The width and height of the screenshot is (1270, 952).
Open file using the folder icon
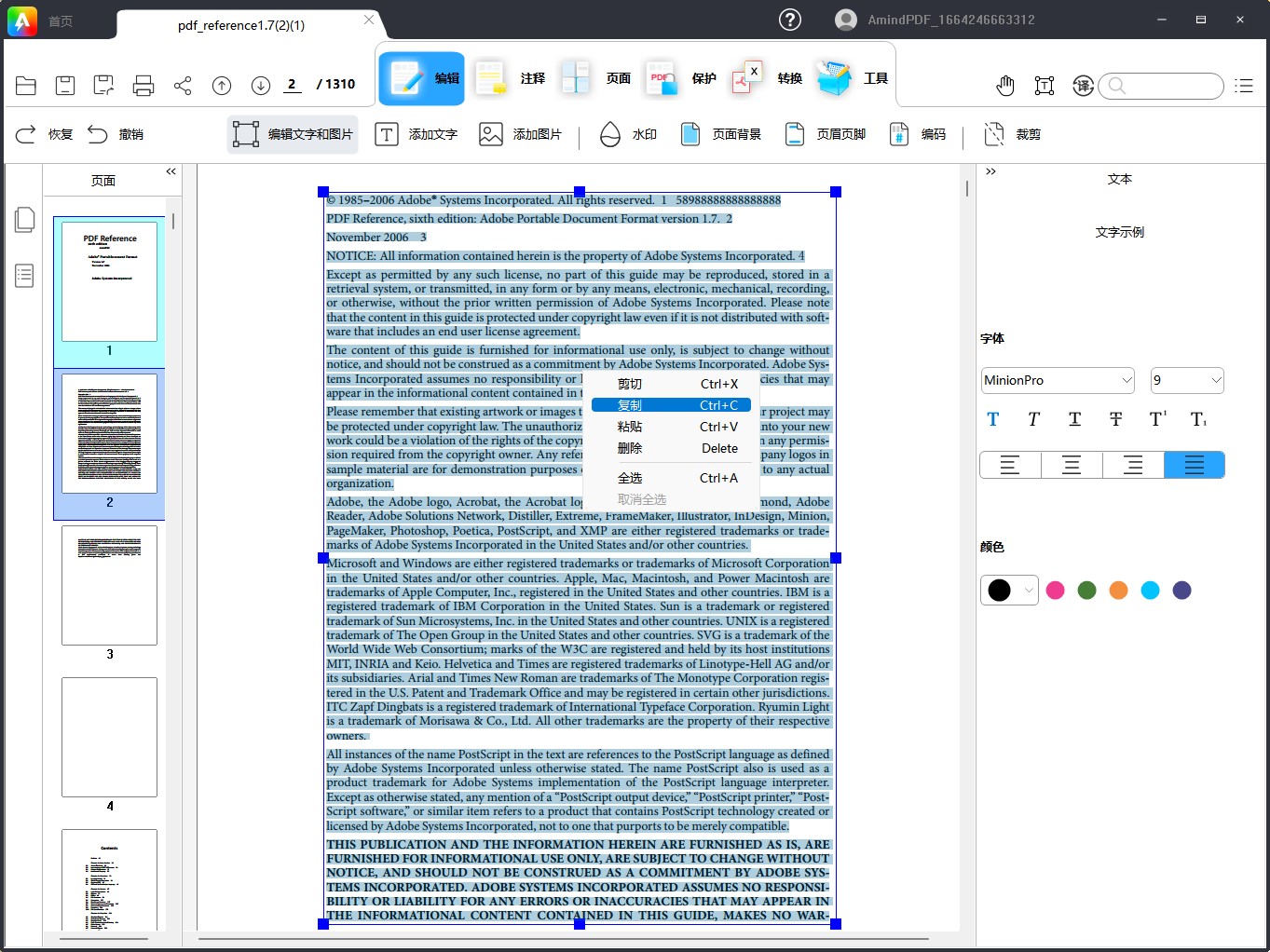26,86
